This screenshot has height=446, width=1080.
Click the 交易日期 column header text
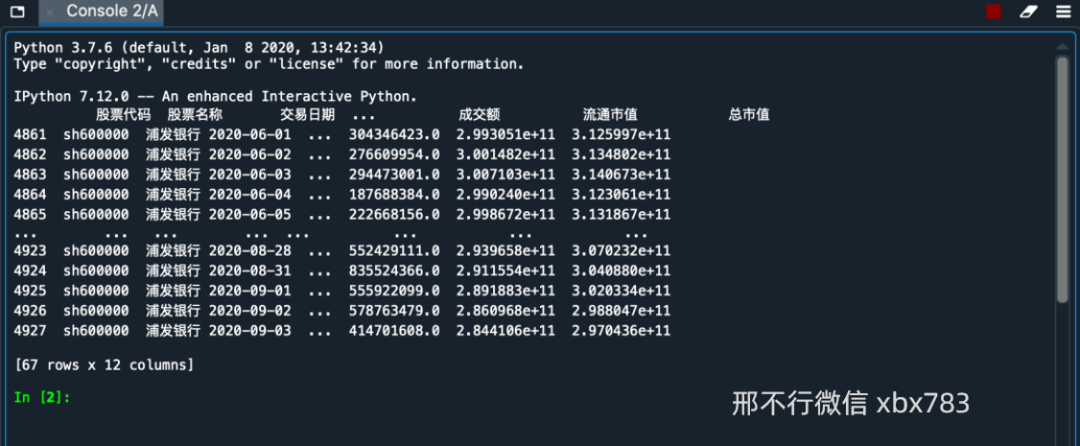point(307,115)
